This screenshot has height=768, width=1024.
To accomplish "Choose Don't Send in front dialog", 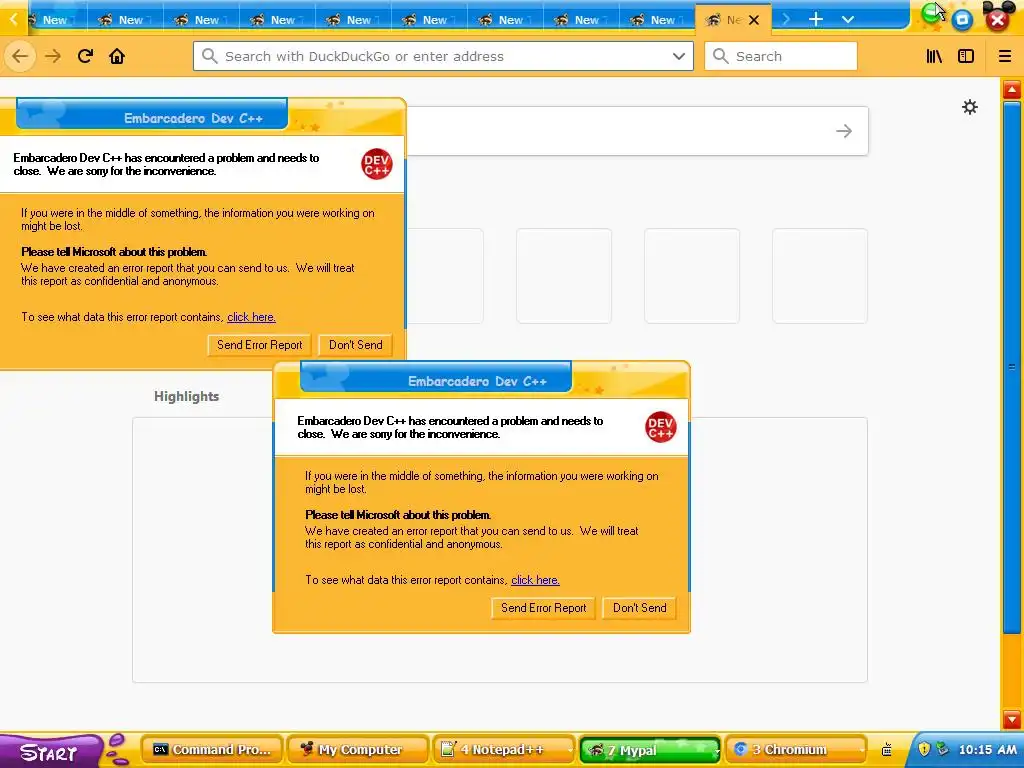I will click(639, 608).
